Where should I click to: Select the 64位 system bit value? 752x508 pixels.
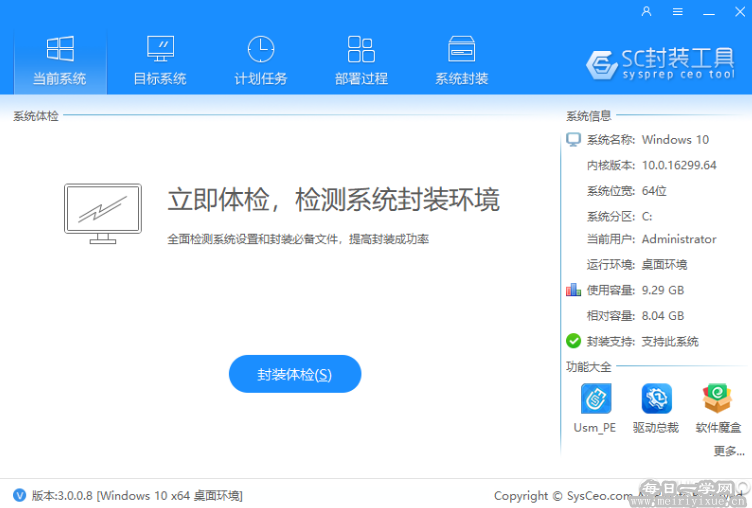tap(654, 191)
